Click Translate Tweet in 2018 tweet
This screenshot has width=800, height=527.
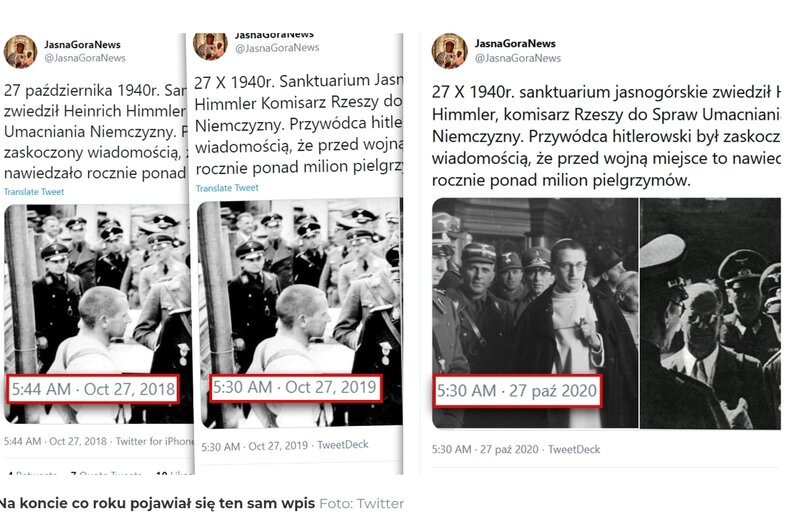click(x=34, y=192)
